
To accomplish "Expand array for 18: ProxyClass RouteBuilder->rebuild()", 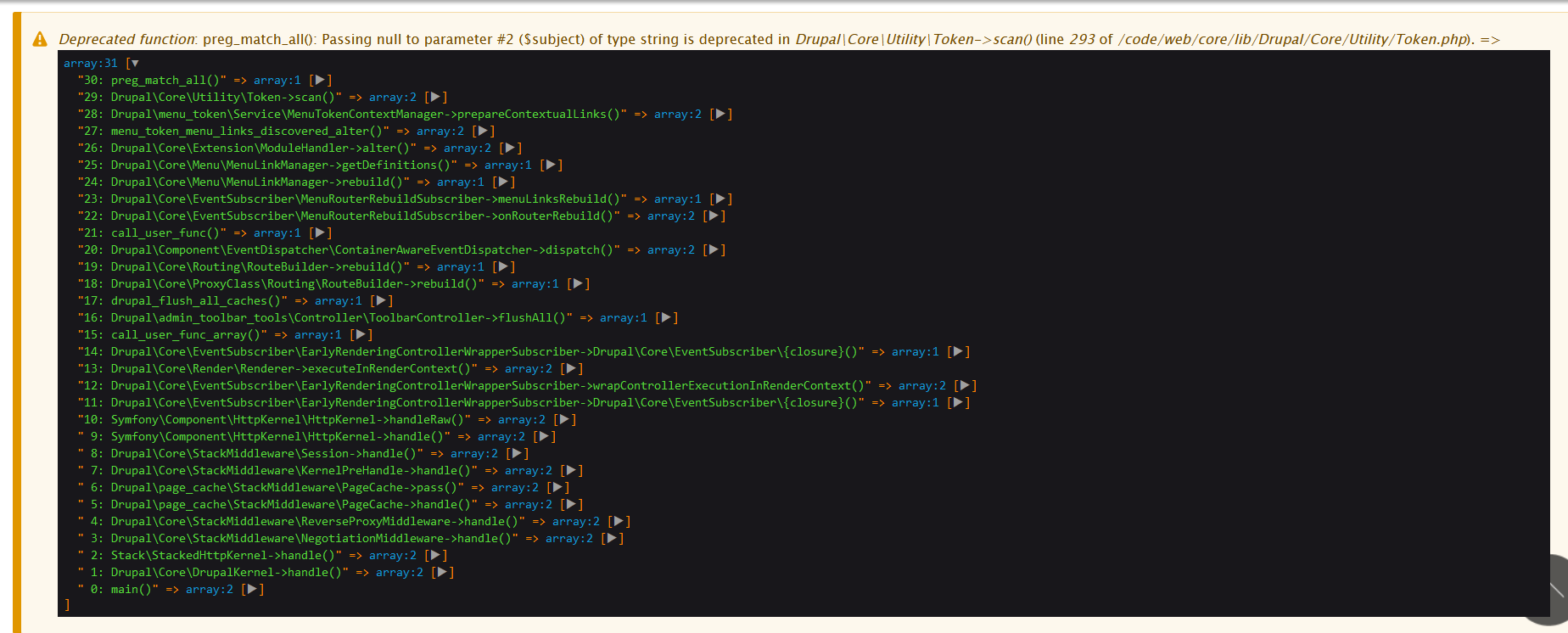I will 578,284.
